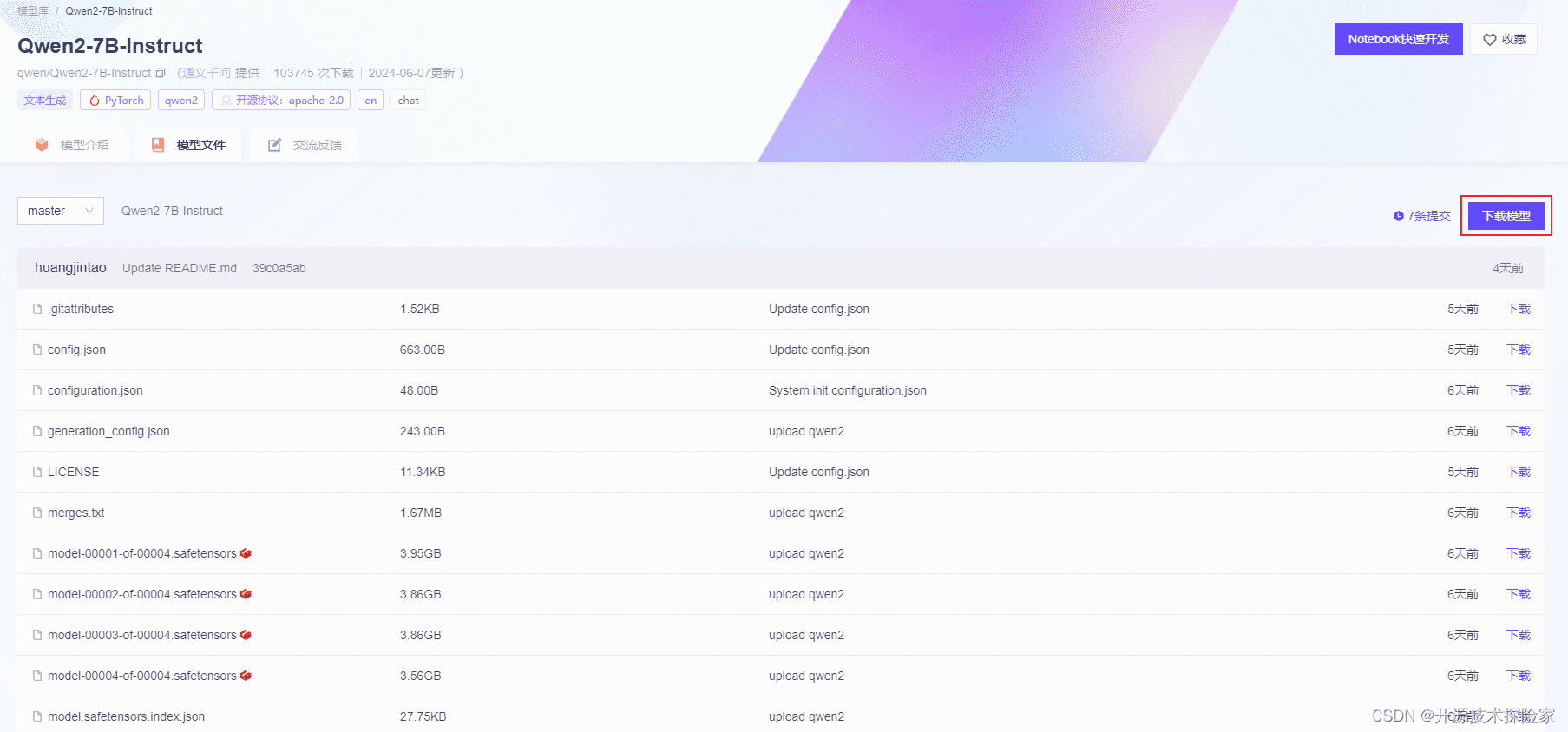This screenshot has height=732, width=1568.
Task: Download configuration.json via its 下载 link
Action: click(1519, 390)
